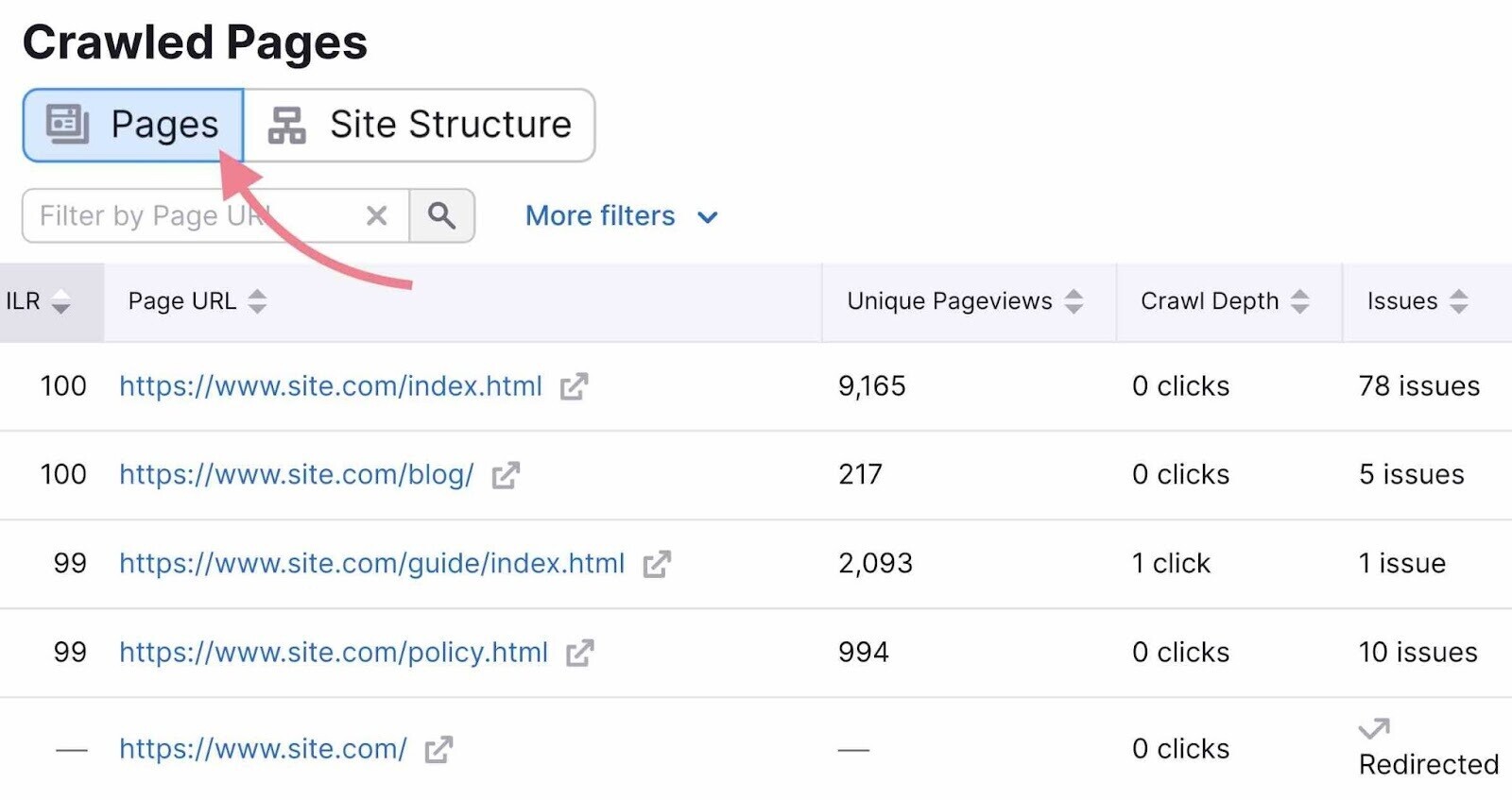Image resolution: width=1512 pixels, height=800 pixels.
Task: Open the https://www.site.com/blog/ link
Action: (296, 475)
